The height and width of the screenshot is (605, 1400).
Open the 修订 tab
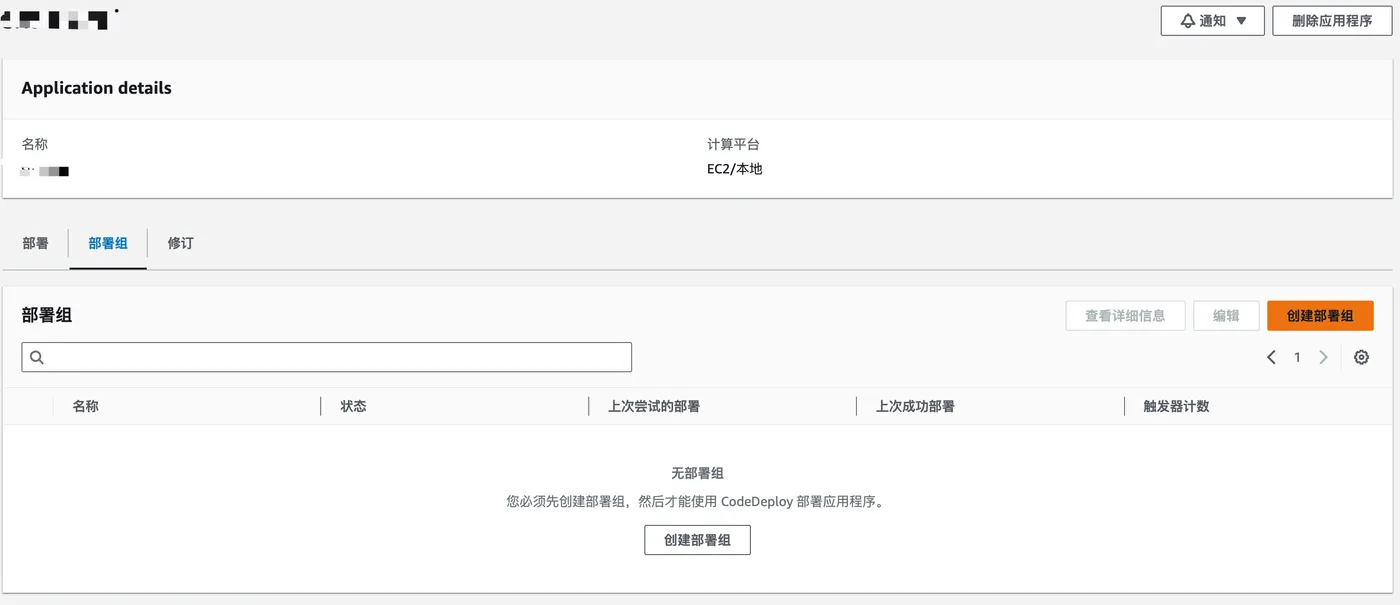click(x=180, y=243)
